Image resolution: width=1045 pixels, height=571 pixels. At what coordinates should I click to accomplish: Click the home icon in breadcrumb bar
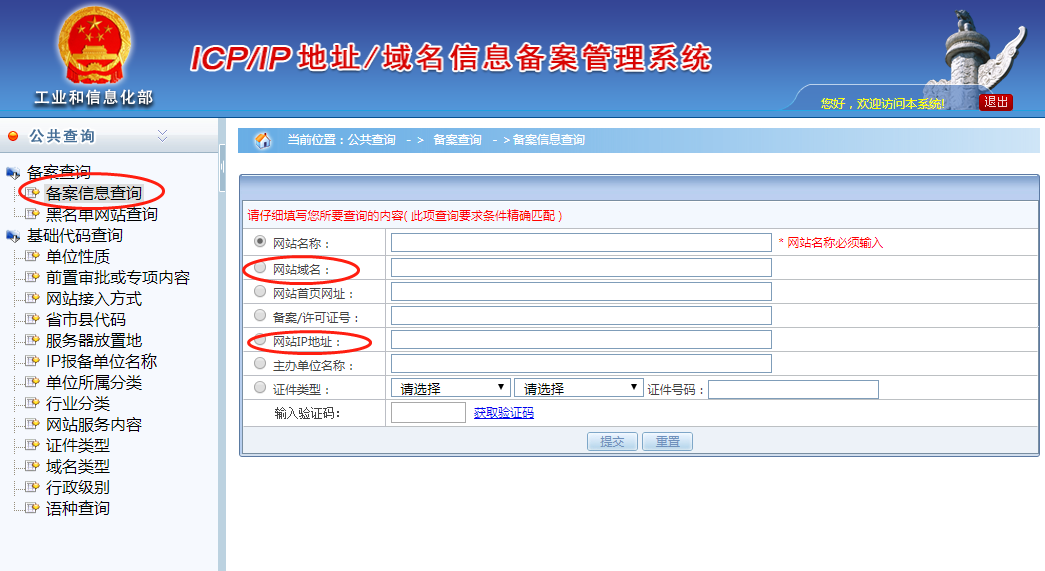263,140
